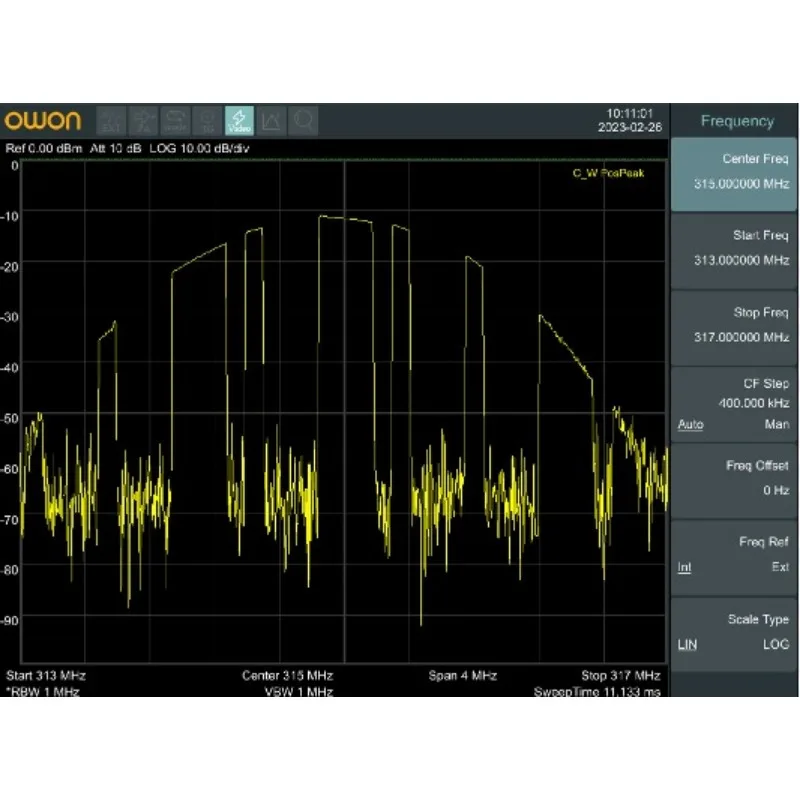Image resolution: width=800 pixels, height=800 pixels.
Task: Click the OWON logo
Action: click(x=43, y=121)
